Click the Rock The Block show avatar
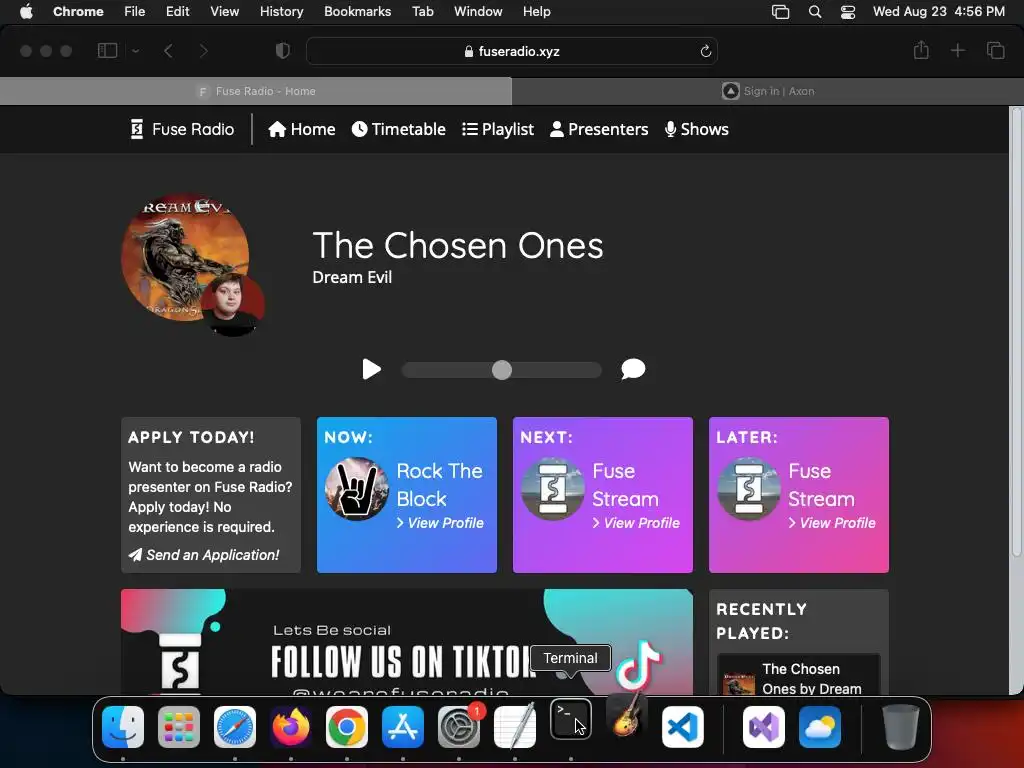The width and height of the screenshot is (1024, 768). (x=357, y=489)
